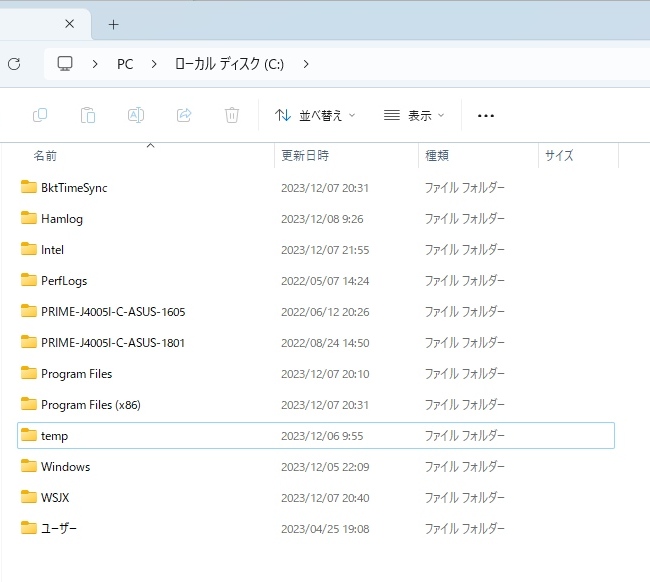Open the 並べ替え sort dropdown

(315, 115)
